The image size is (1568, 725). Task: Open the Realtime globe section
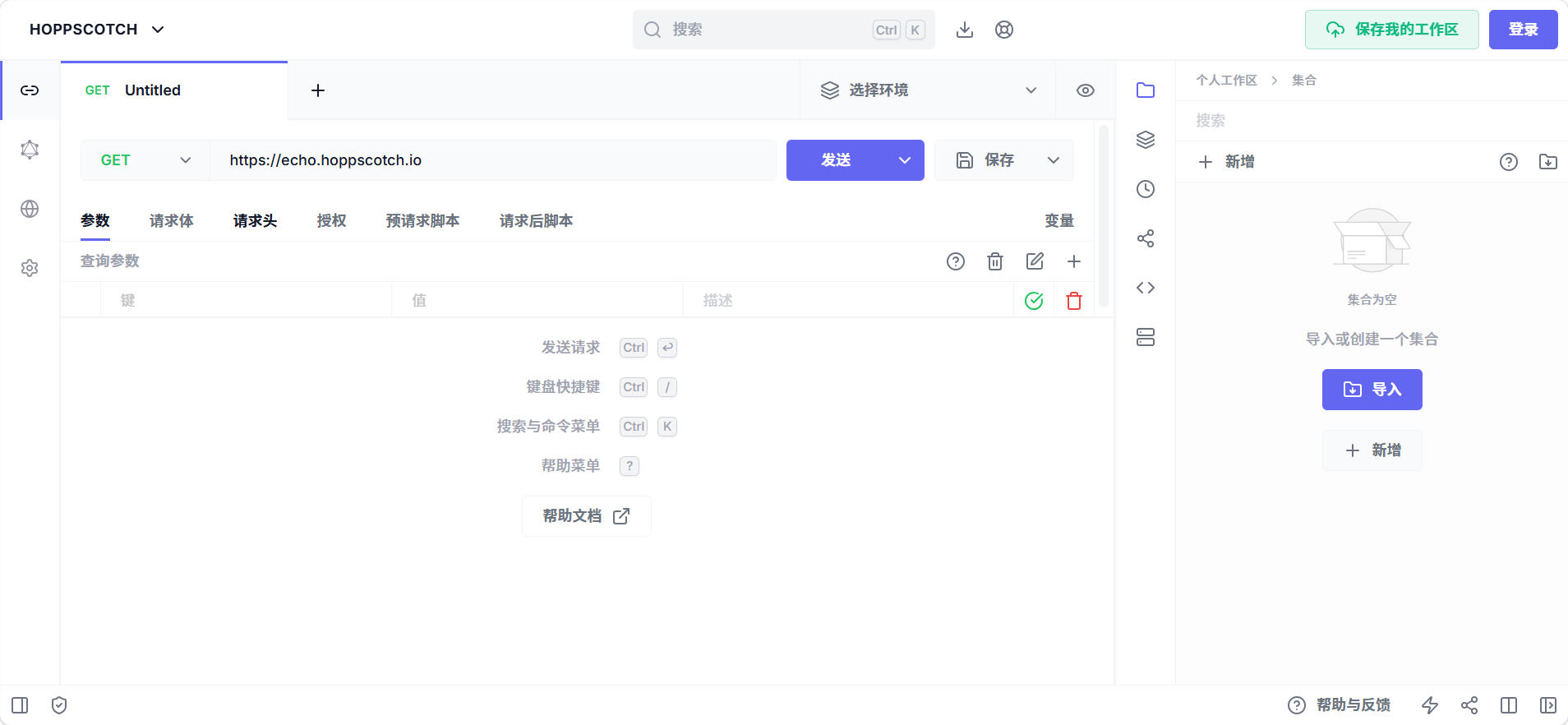click(30, 209)
